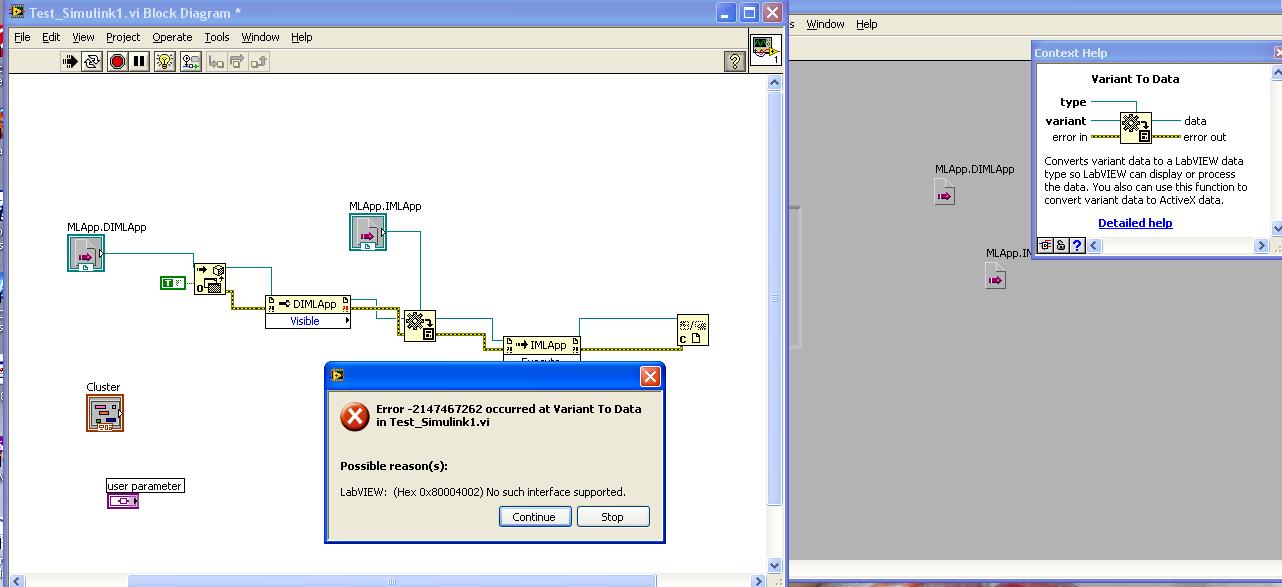The height and width of the screenshot is (587, 1282).
Task: Open the Window menu in the background window
Action: click(825, 24)
